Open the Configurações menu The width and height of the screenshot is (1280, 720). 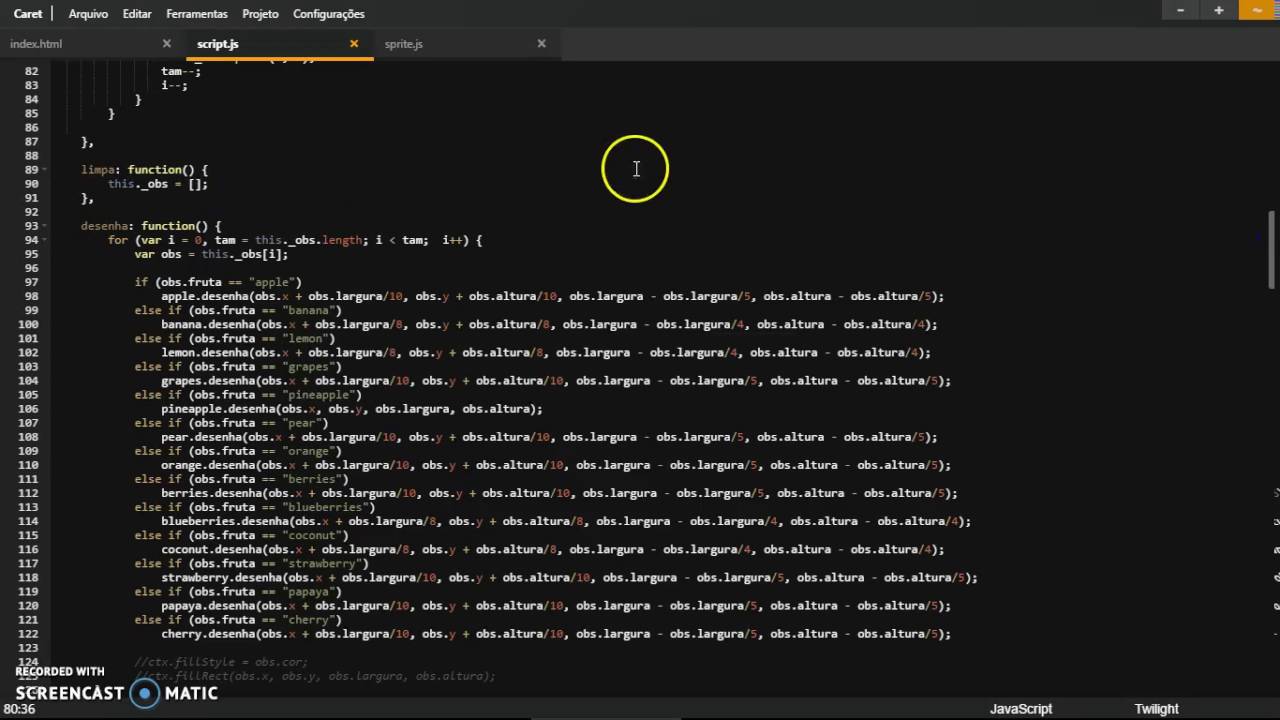click(x=329, y=14)
